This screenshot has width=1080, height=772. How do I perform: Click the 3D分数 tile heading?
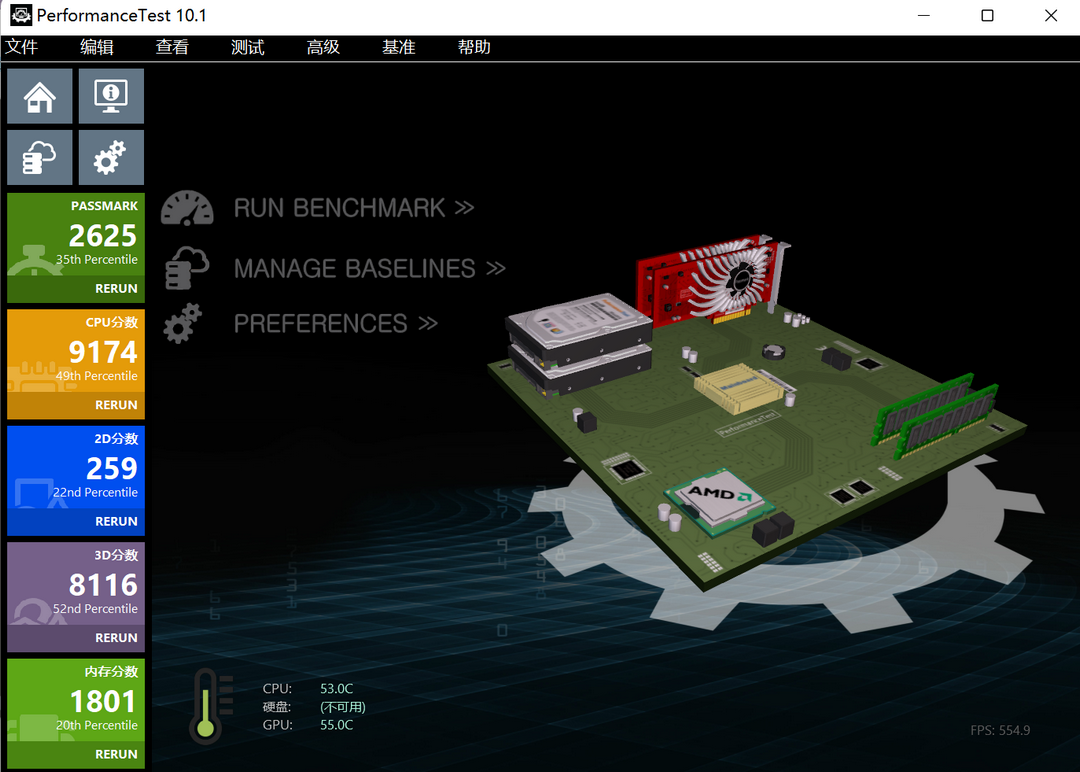(116, 555)
